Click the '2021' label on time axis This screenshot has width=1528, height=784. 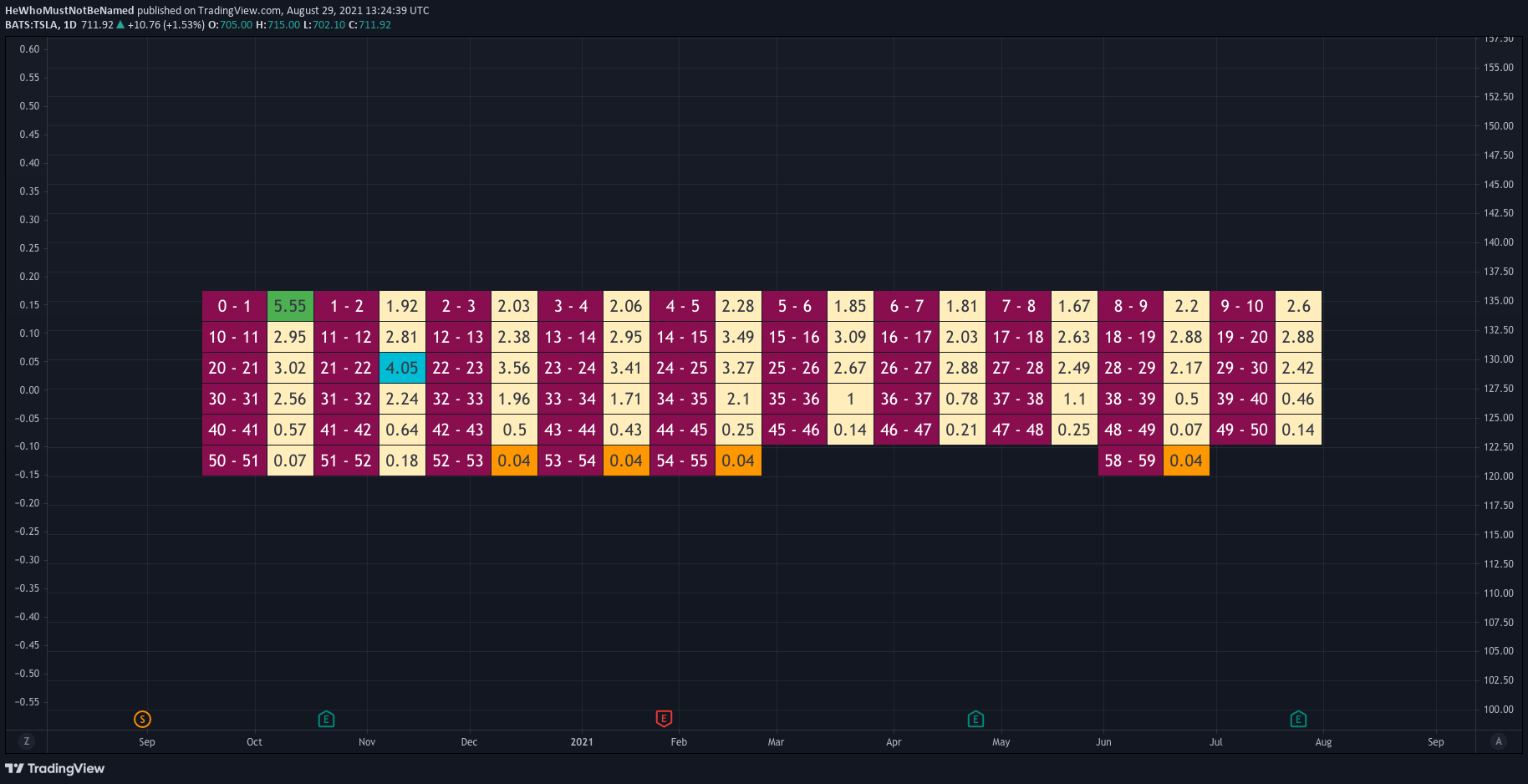pyautogui.click(x=582, y=742)
